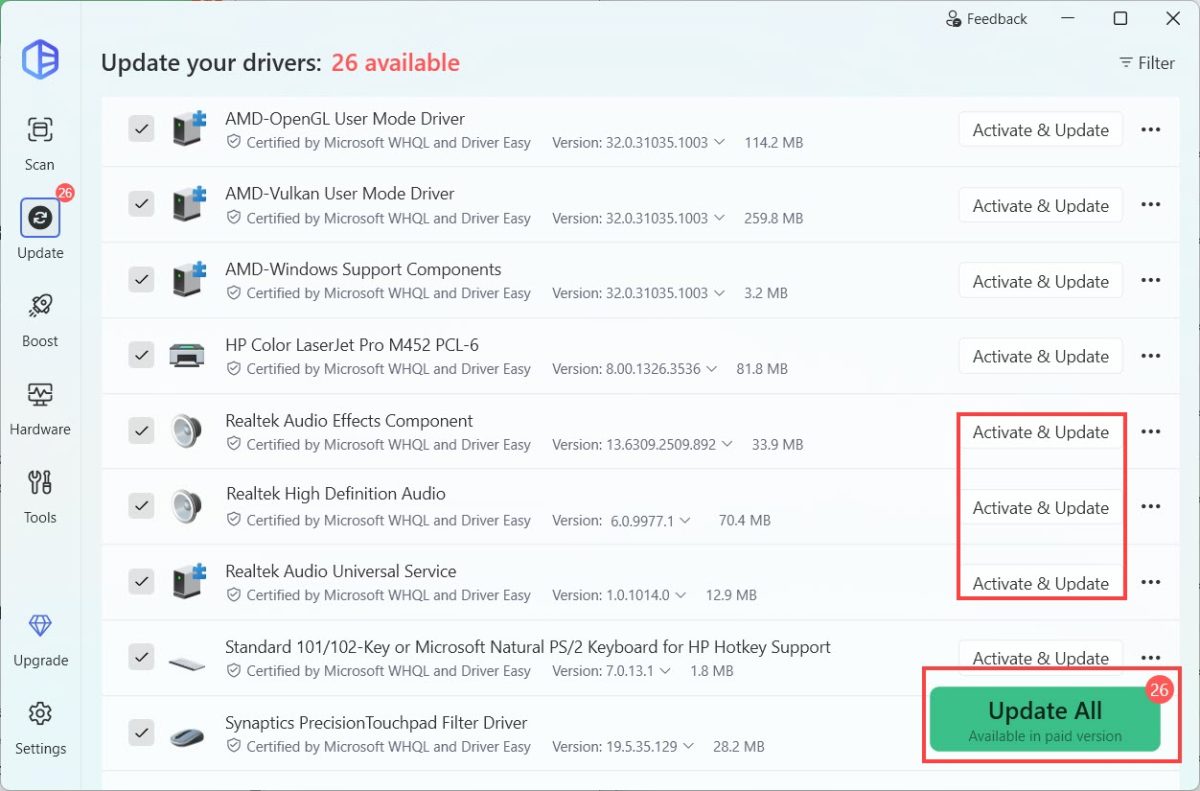Open the Hardware monitor section
Image resolution: width=1200 pixels, height=791 pixels.
point(40,407)
